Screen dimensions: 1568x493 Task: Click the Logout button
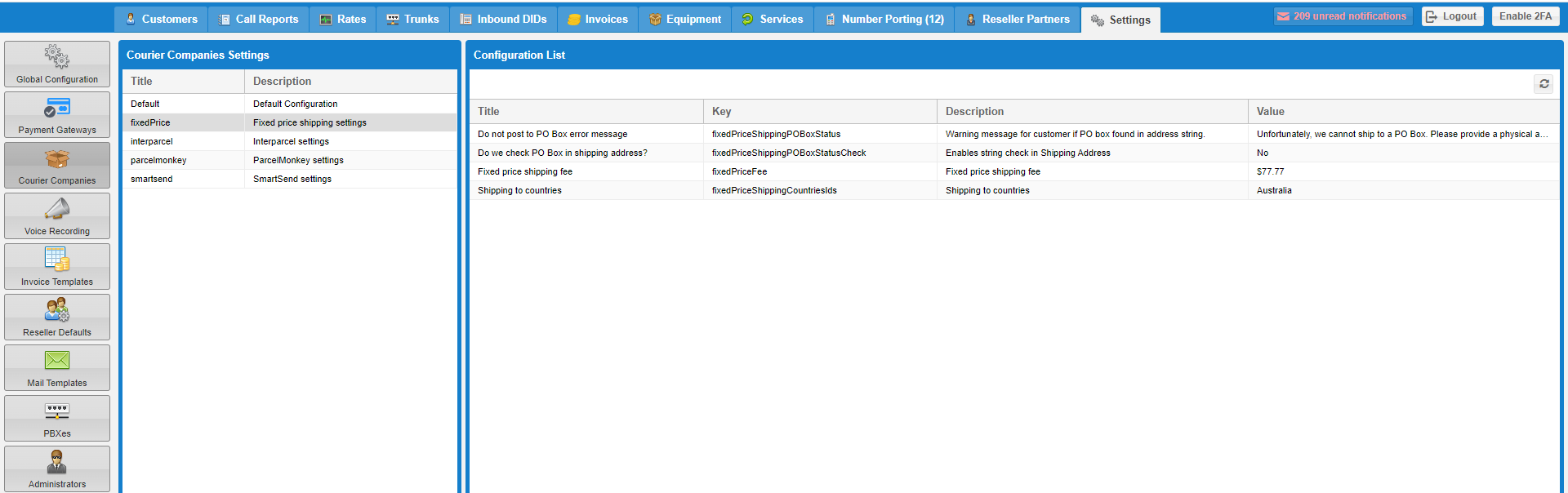(1452, 16)
